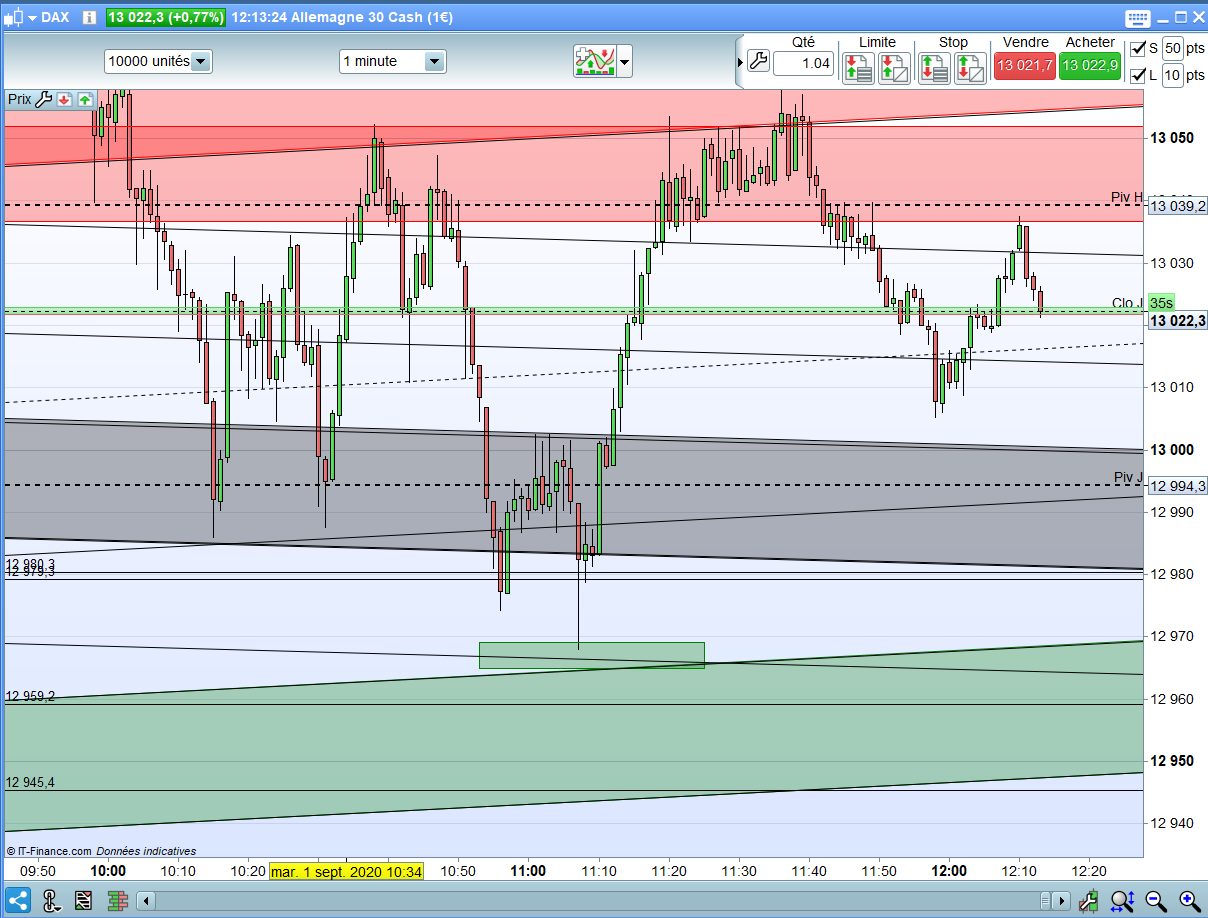Click the 13 000 price axis label
Viewport: 1208px width, 918px height.
[1172, 450]
